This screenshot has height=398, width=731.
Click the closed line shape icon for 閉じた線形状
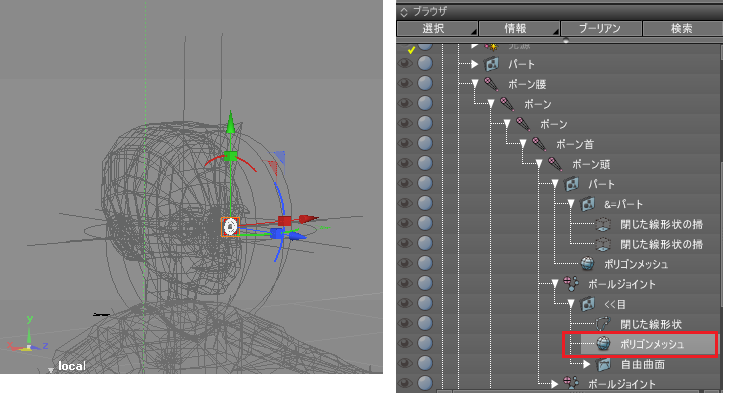point(603,323)
